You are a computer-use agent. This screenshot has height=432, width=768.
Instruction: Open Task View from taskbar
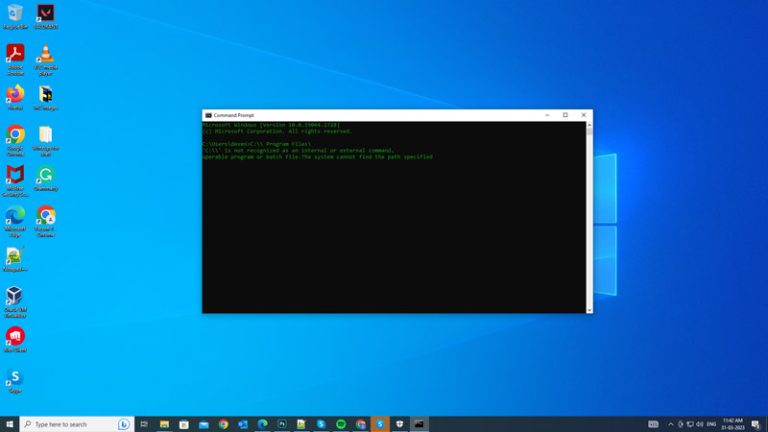(x=145, y=424)
